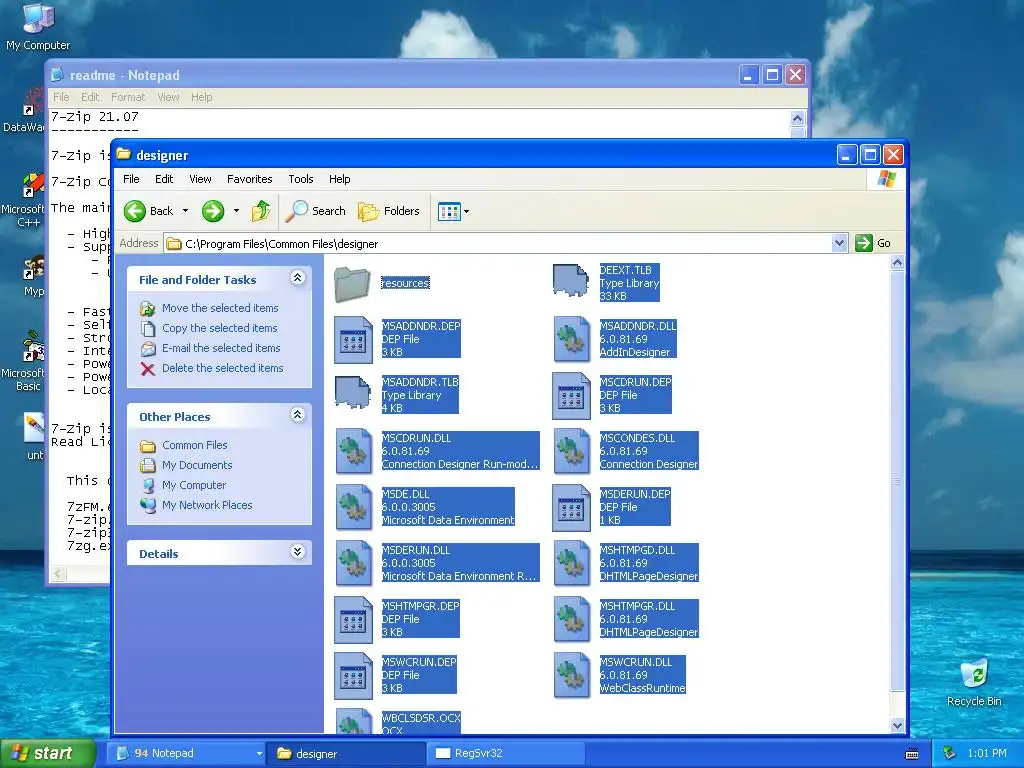Open the Tools menu

[301, 179]
